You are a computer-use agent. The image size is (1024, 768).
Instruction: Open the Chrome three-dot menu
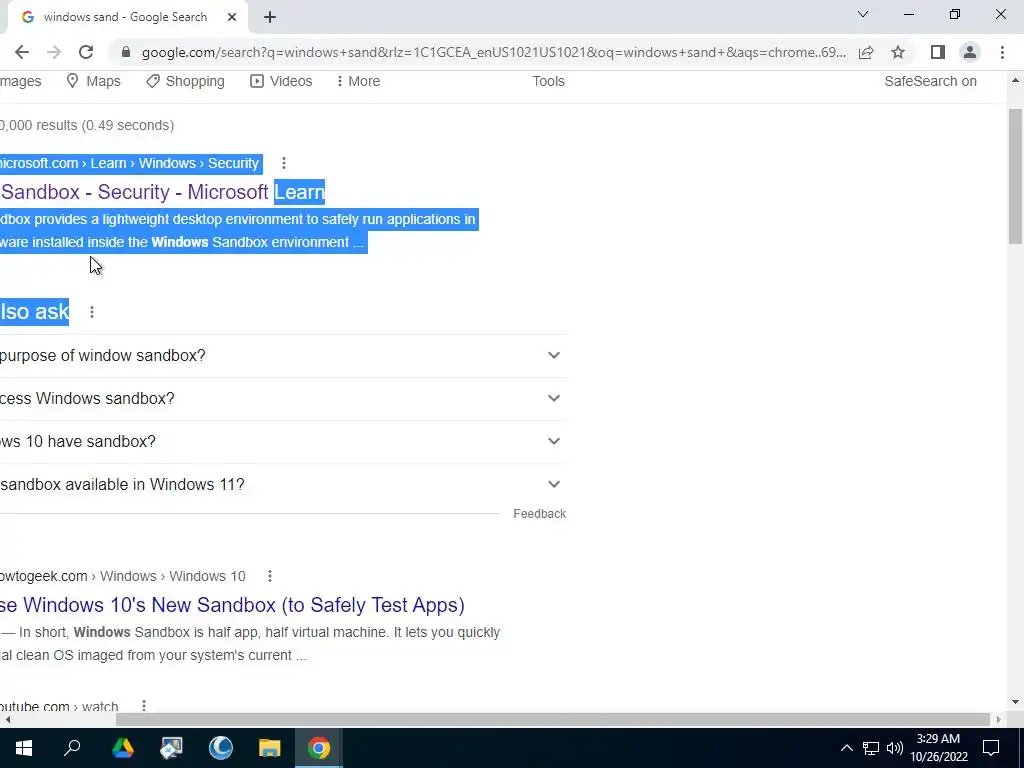1002,52
